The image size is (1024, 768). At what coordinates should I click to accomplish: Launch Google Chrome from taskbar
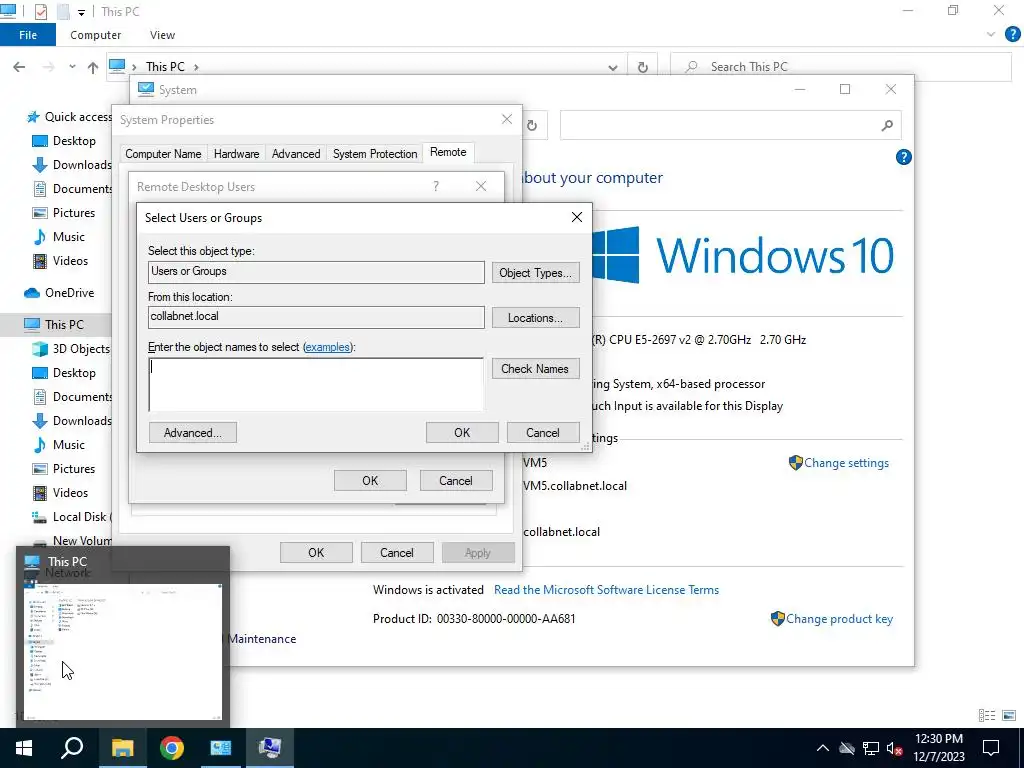click(x=172, y=748)
